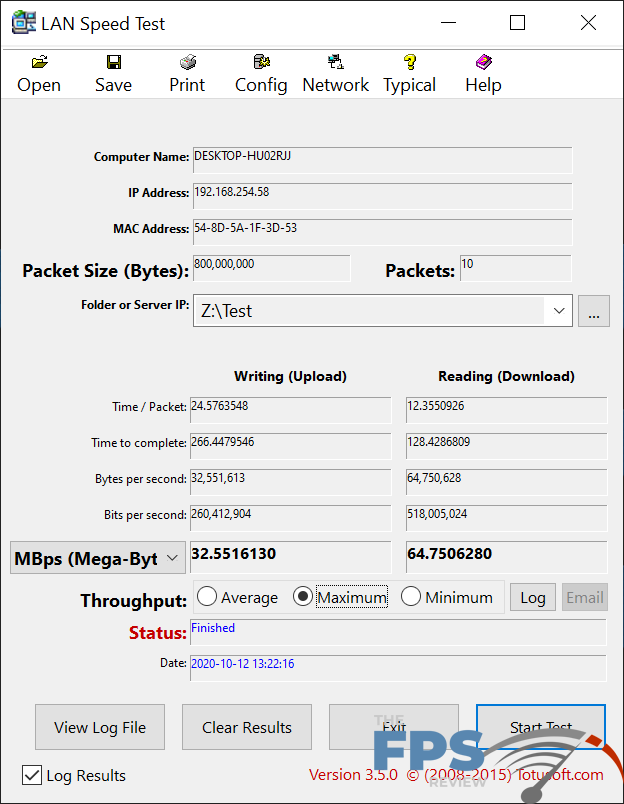Click the date value 2020-10-12 13:22:16
Viewport: 624px width, 804px height.
point(243,664)
